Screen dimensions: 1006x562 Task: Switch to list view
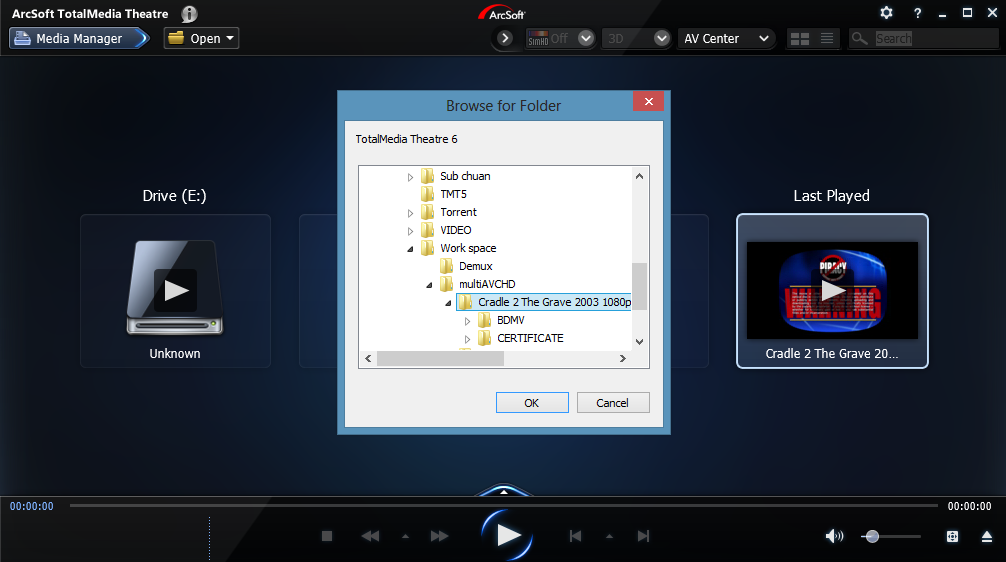[827, 38]
